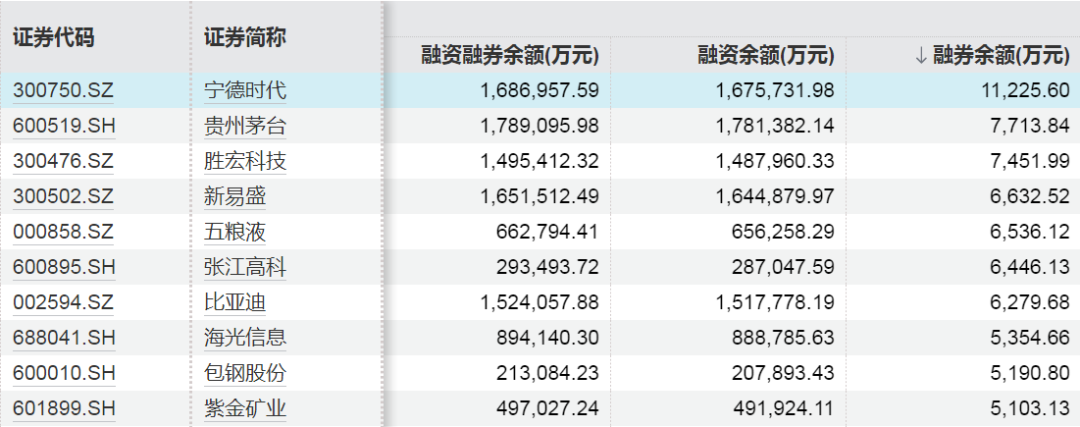This screenshot has height=427, width=1080.
Task: Click the 证券代码 column header
Action: [53, 38]
